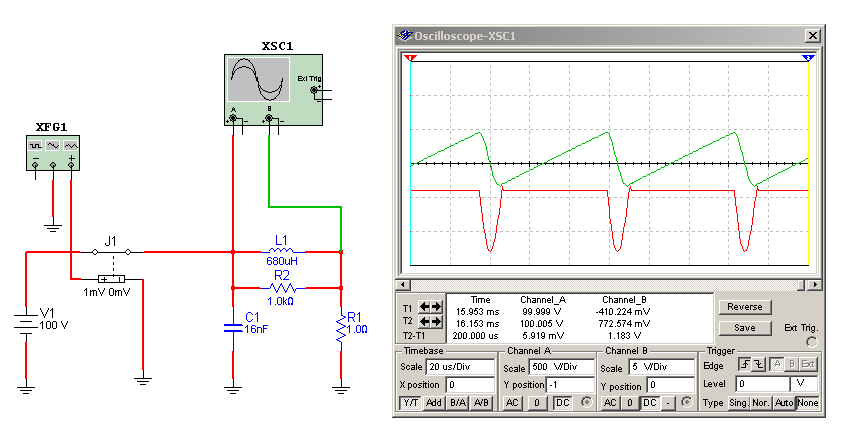Move cursor T2 right with arrow
Screen dimensions: 848x442
[437, 322]
